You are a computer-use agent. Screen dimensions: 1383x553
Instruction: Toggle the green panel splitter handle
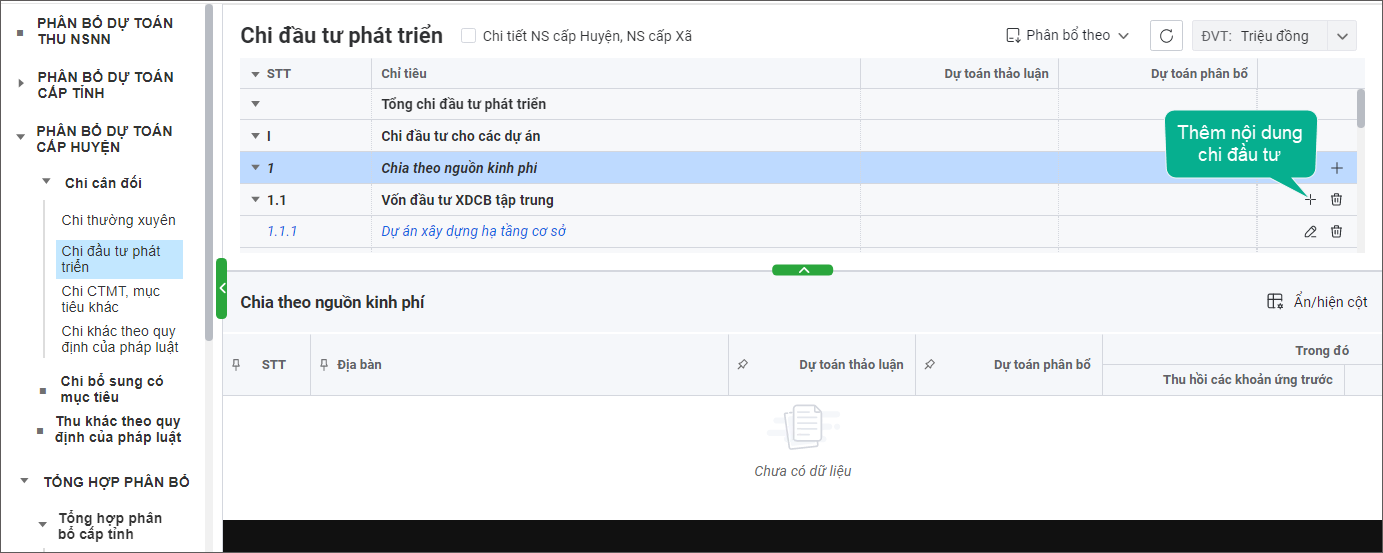(x=802, y=270)
